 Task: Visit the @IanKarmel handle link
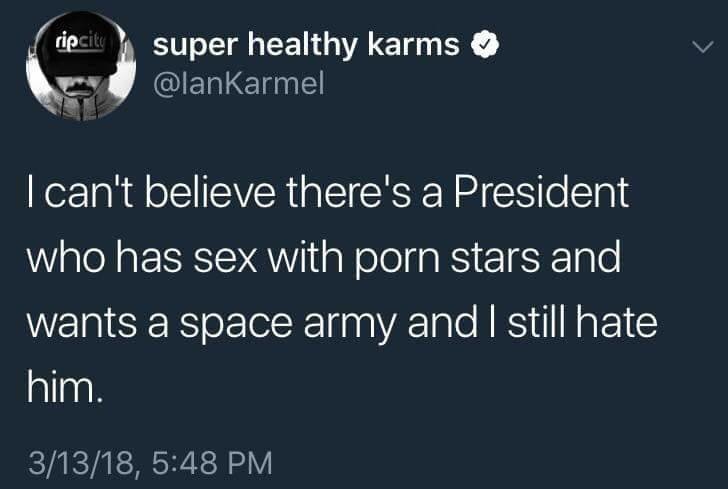tap(237, 84)
